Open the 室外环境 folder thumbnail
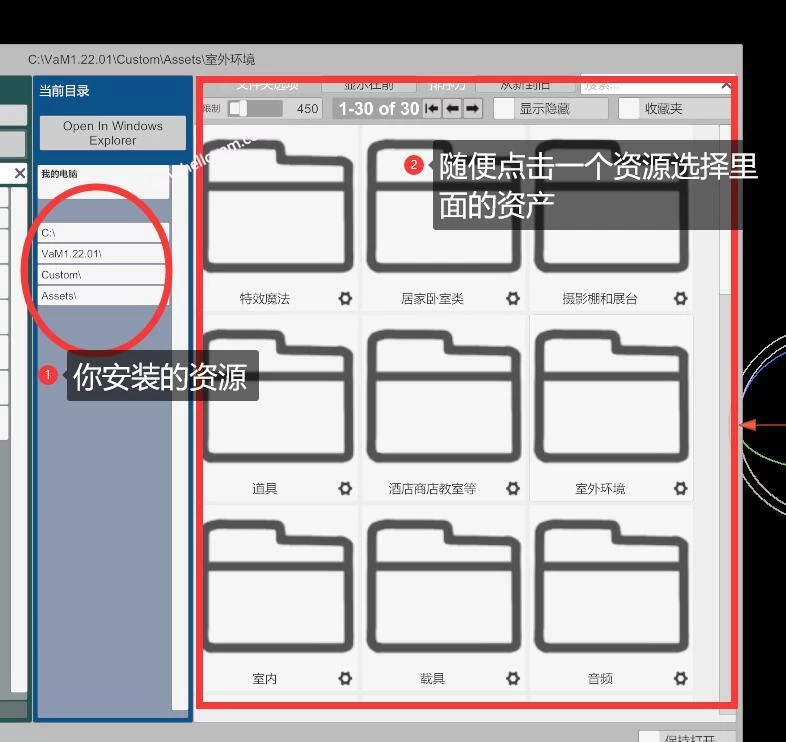This screenshot has height=742, width=786. [x=611, y=400]
